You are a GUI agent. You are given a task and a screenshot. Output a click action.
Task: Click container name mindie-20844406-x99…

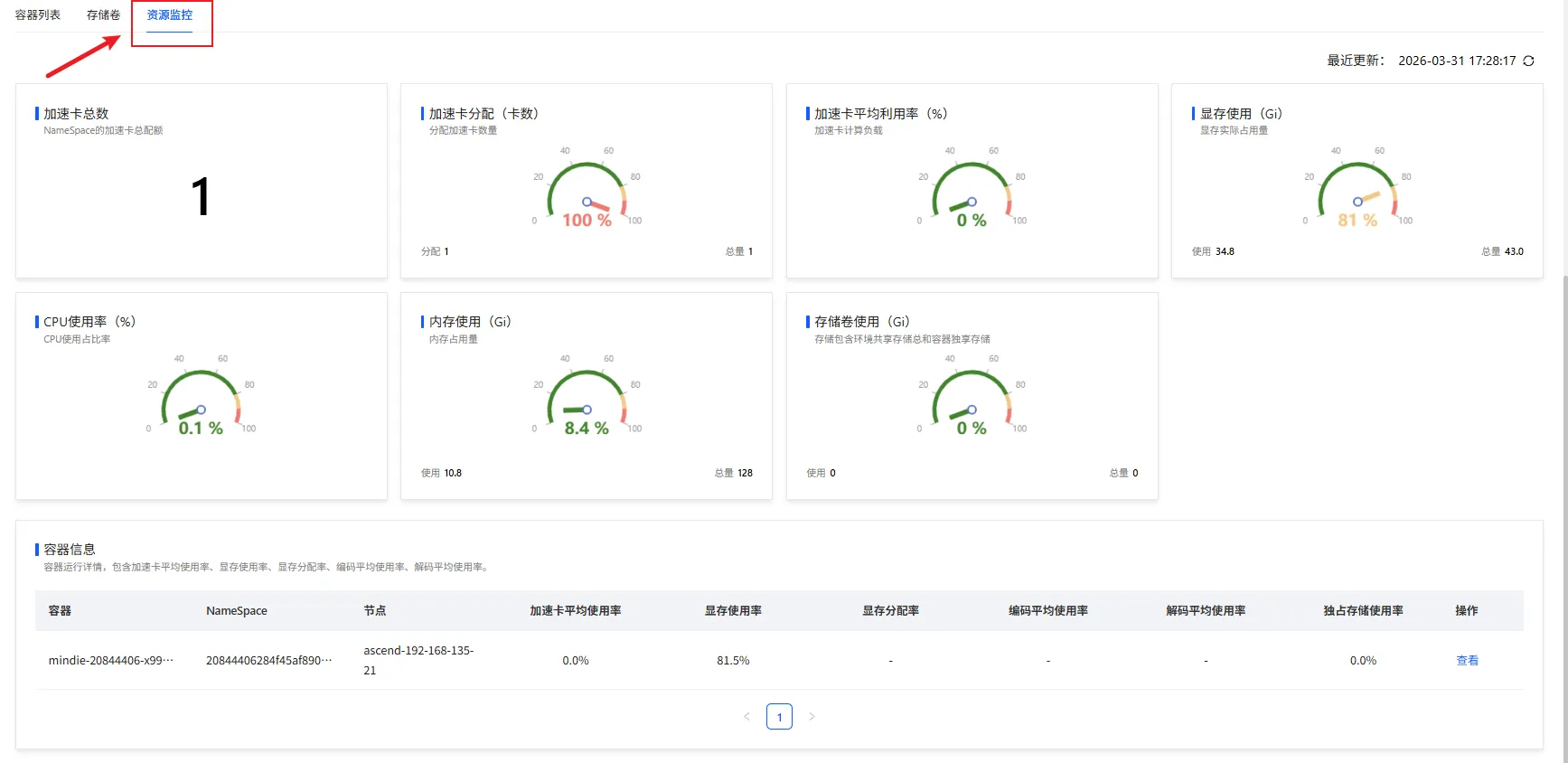[111, 661]
